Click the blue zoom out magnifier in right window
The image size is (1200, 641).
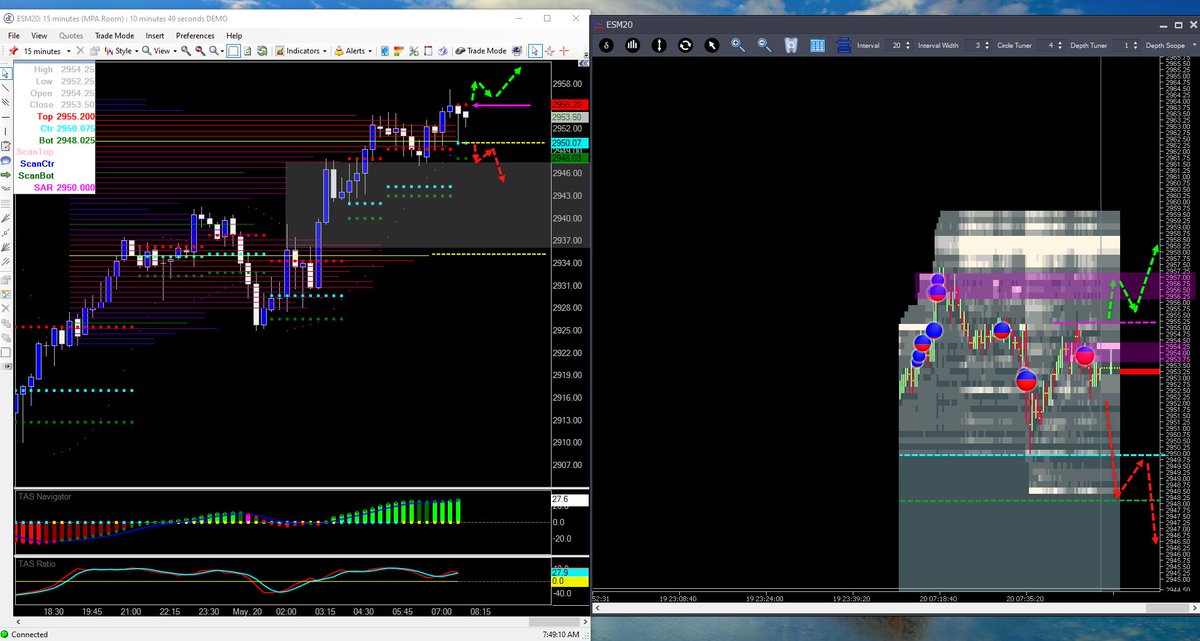[764, 45]
